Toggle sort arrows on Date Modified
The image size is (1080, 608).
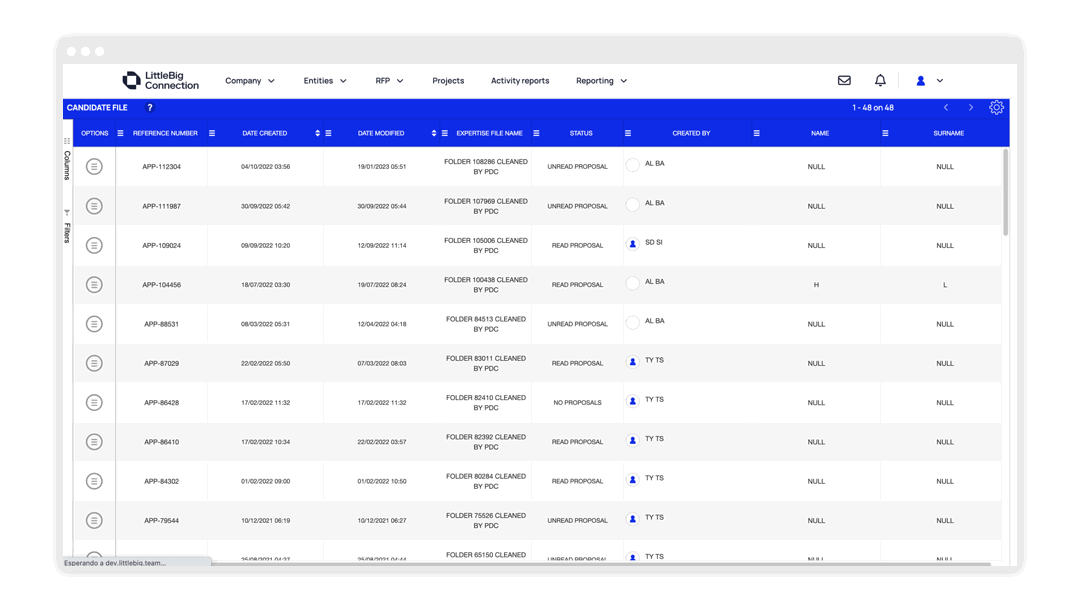click(x=434, y=133)
